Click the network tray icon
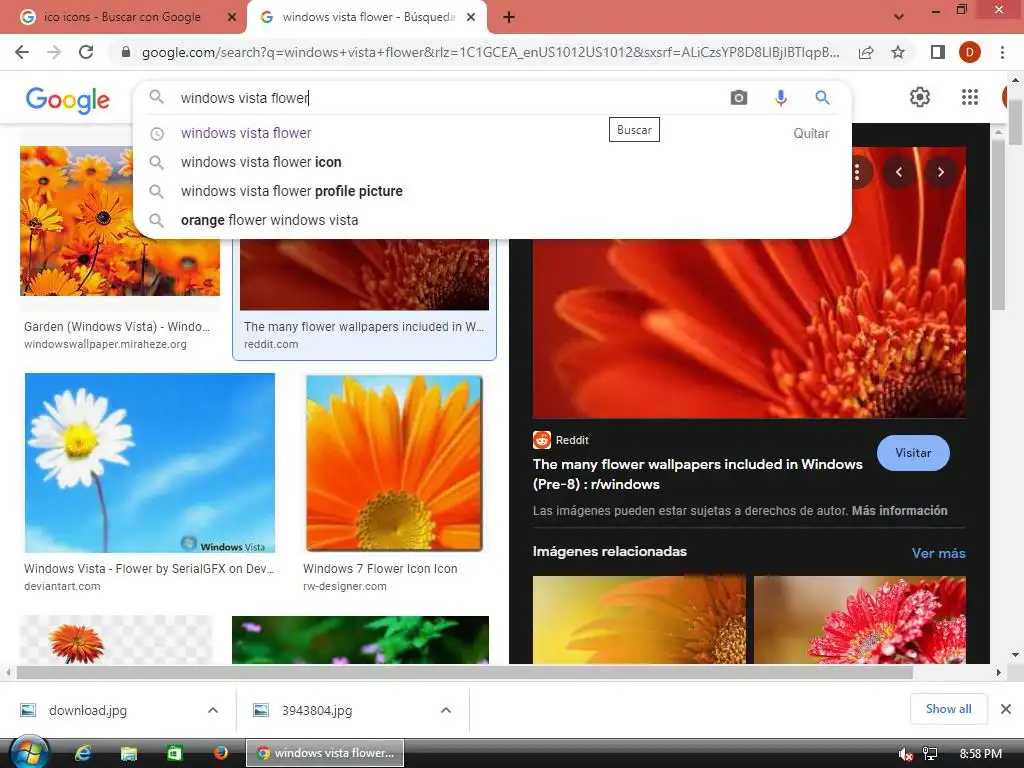The height and width of the screenshot is (768, 1024). tap(930, 754)
